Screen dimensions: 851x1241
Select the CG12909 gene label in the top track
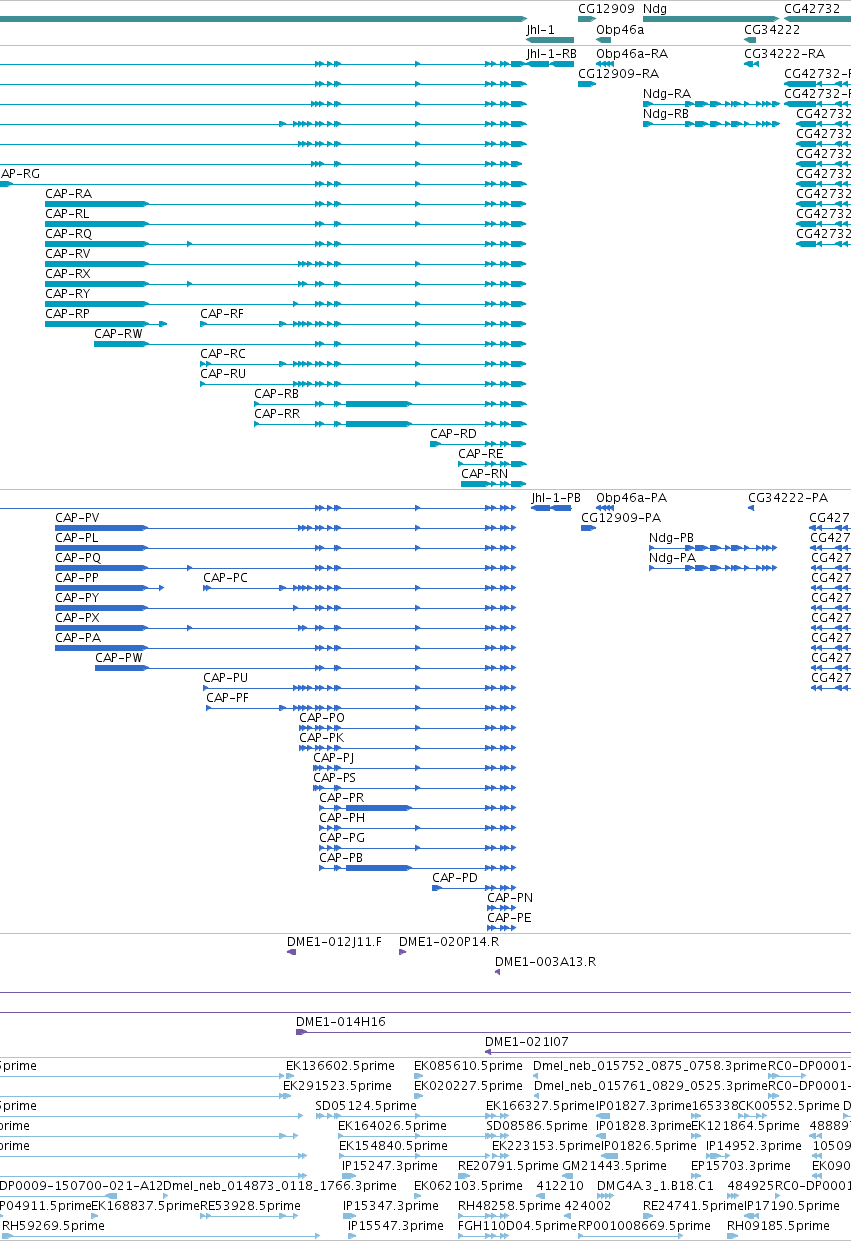pyautogui.click(x=606, y=9)
